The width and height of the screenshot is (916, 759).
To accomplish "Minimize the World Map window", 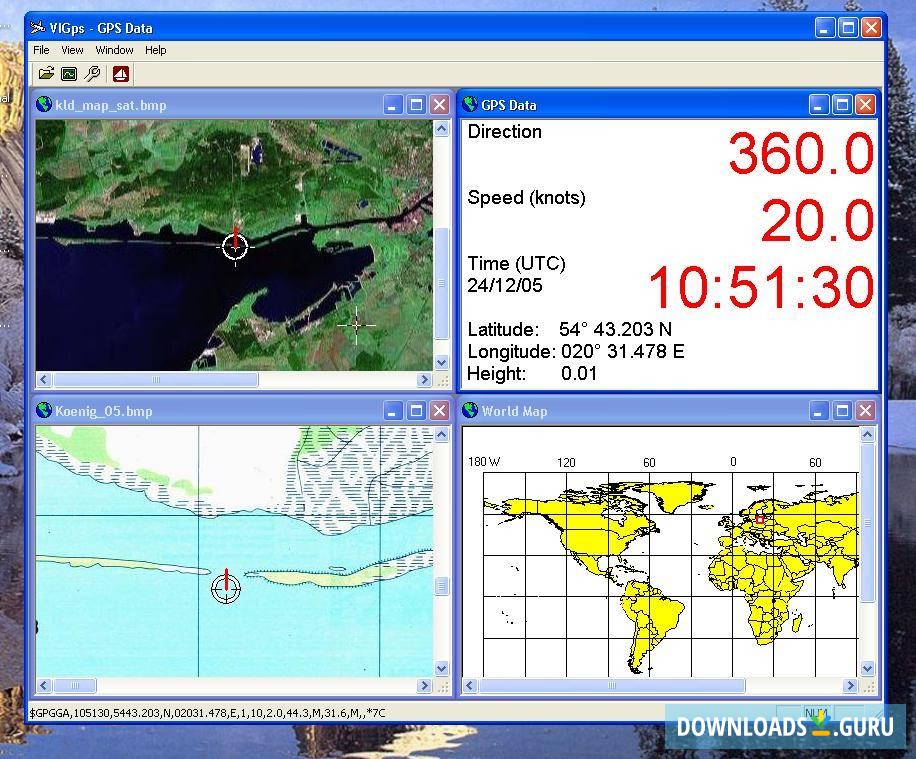I will pos(819,410).
